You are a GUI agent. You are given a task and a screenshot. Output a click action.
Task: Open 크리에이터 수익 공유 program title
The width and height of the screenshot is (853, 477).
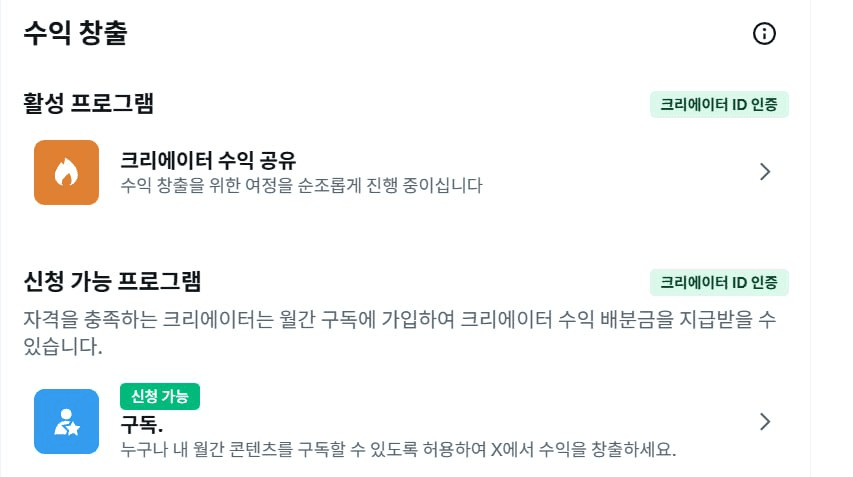tap(208, 160)
